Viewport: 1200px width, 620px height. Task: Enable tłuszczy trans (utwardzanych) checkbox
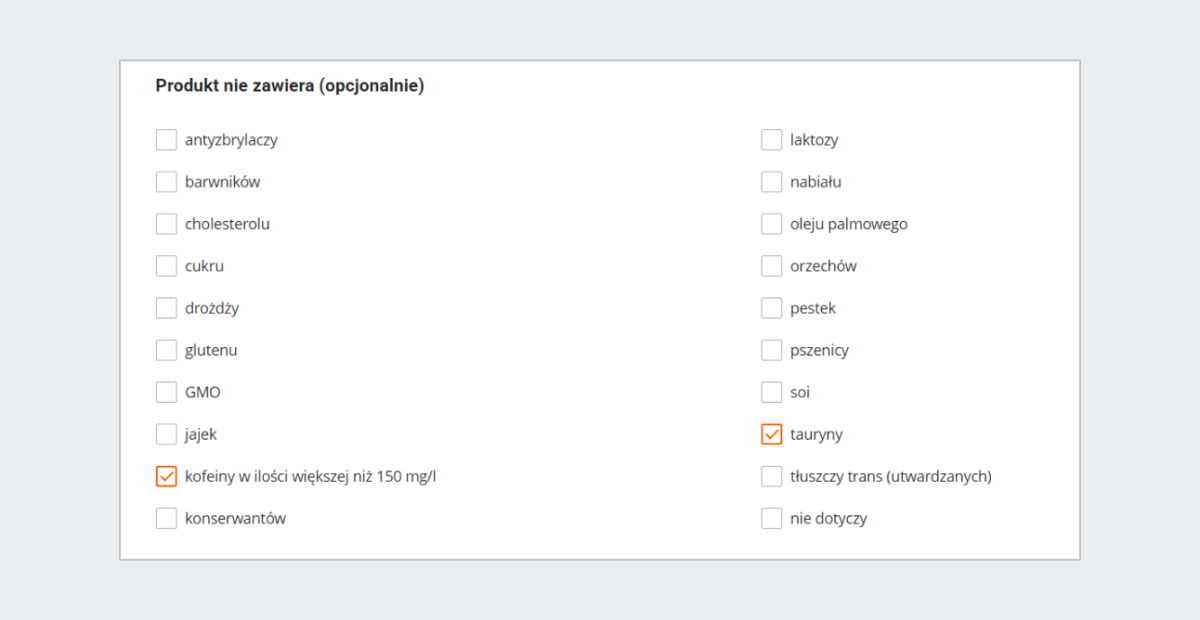771,476
